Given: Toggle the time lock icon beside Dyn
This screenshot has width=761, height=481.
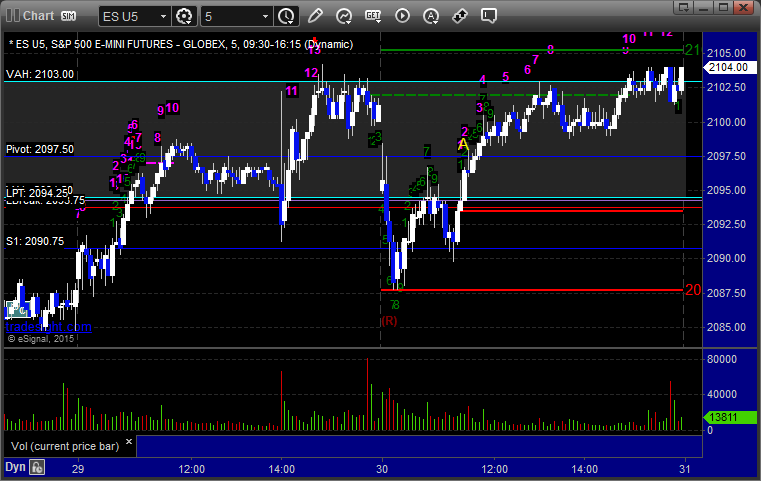Looking at the screenshot, I should 37,467.
